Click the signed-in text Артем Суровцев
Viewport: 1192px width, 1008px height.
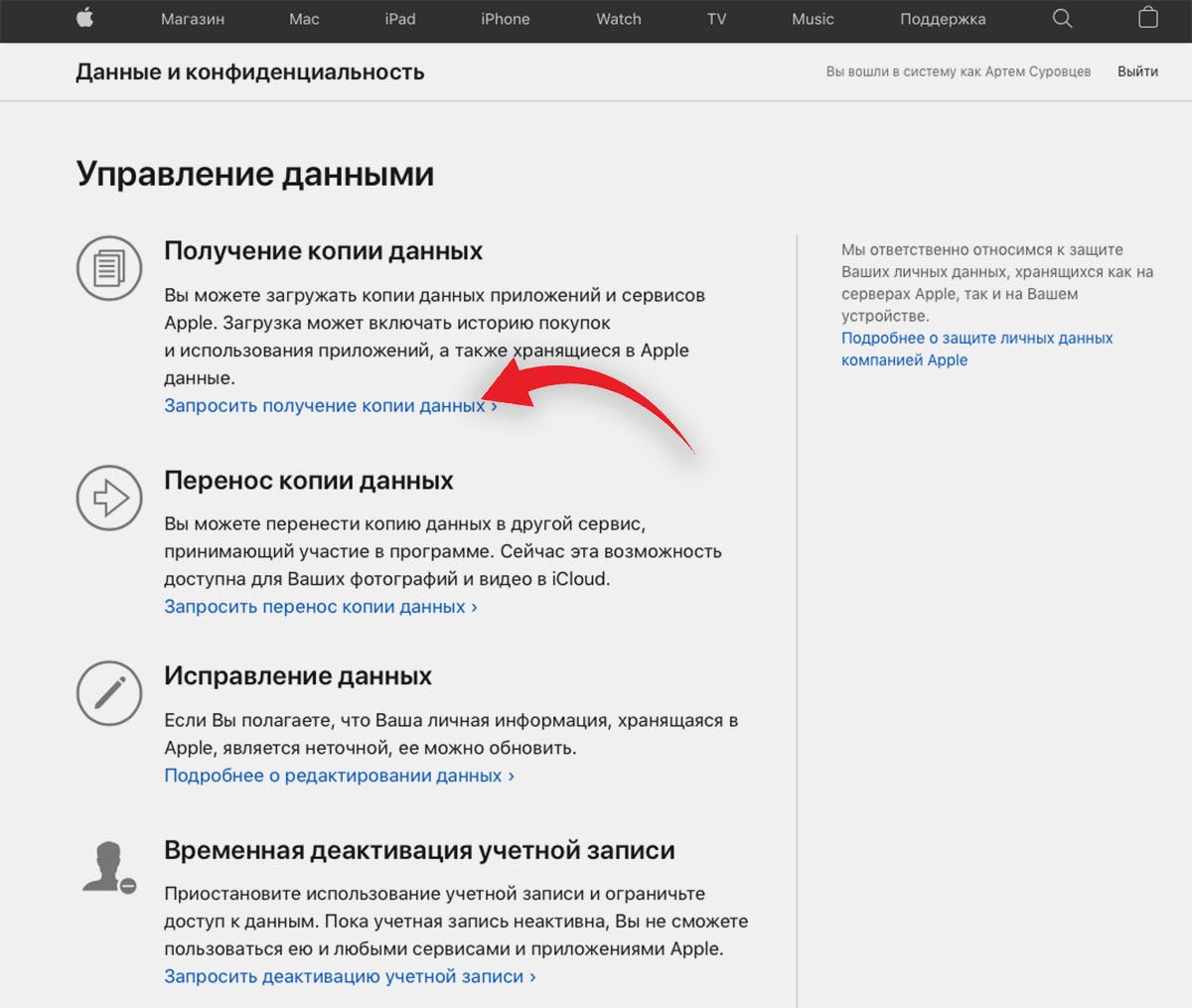click(x=1038, y=72)
